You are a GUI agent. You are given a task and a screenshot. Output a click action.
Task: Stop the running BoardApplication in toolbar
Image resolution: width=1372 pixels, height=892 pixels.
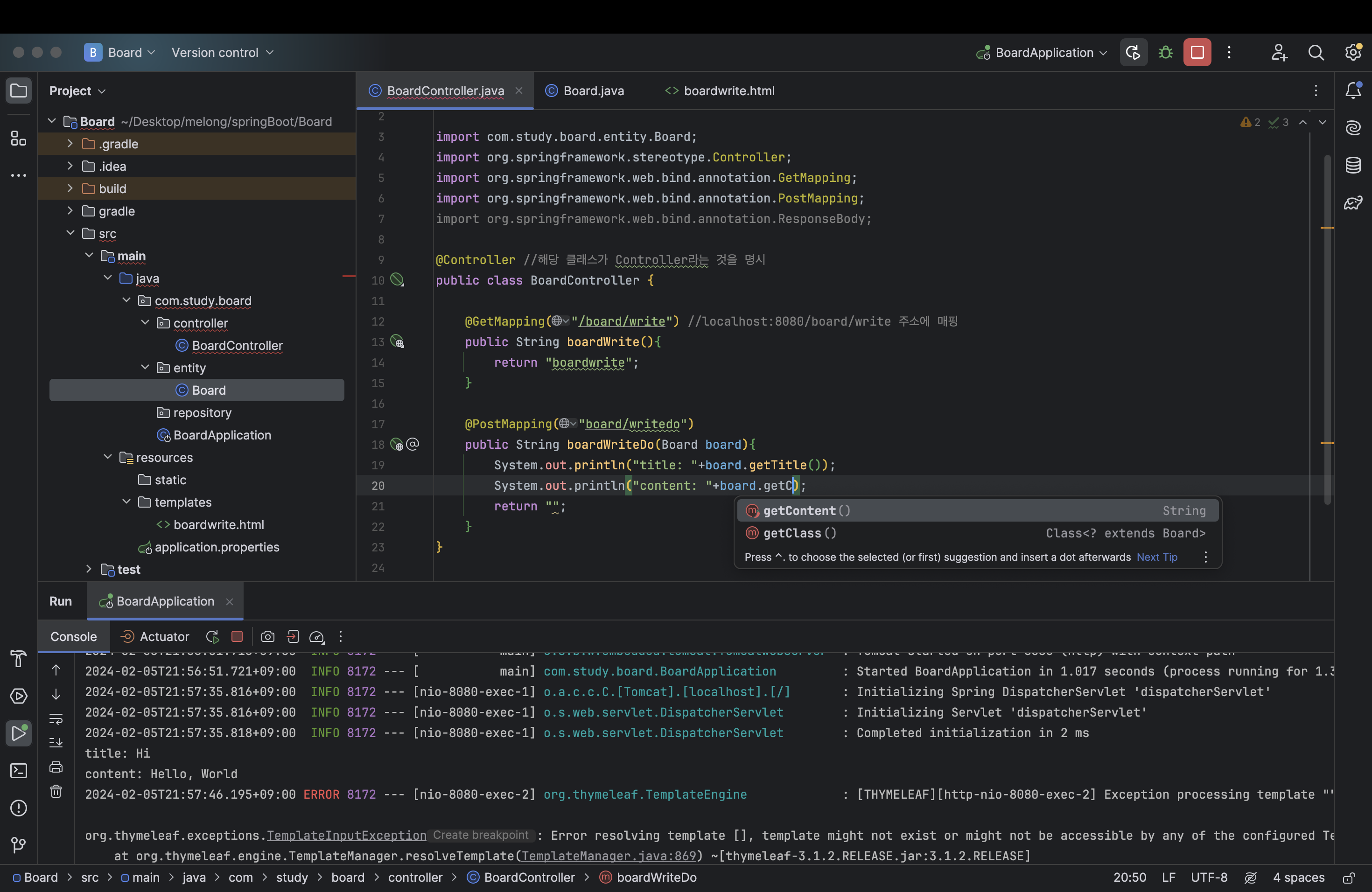pos(1197,52)
